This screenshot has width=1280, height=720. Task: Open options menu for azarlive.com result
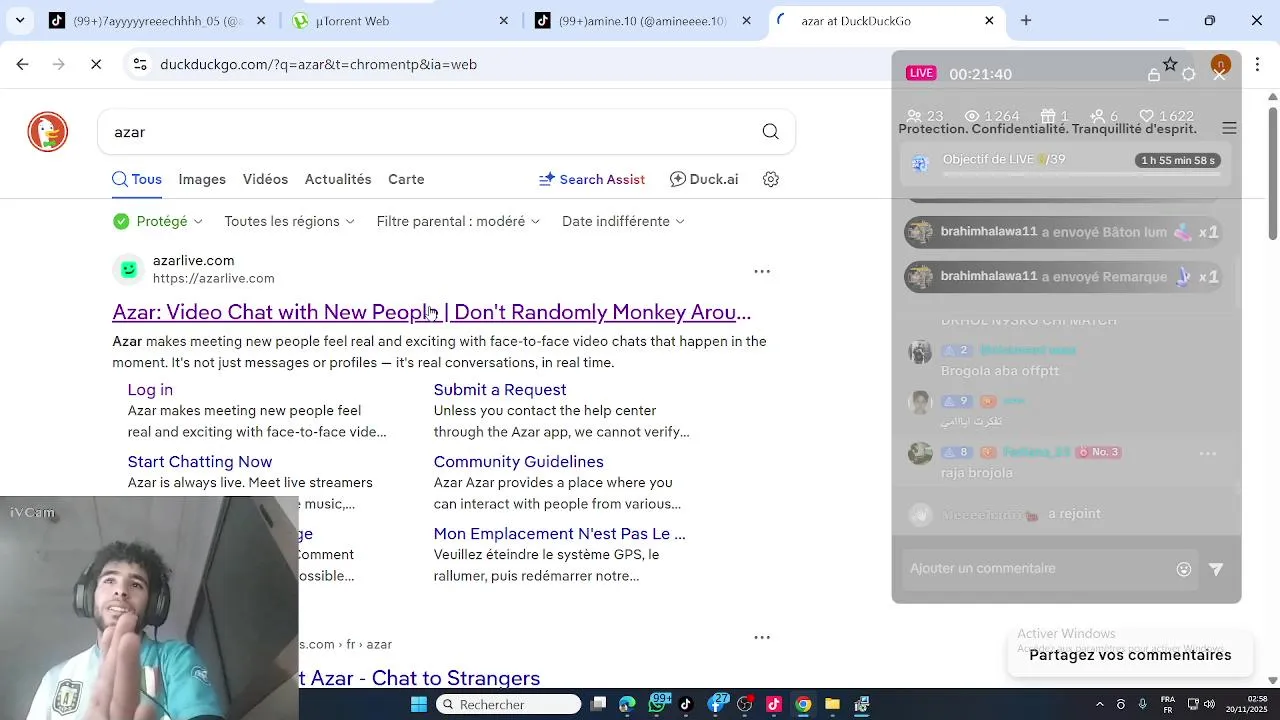[x=762, y=271]
